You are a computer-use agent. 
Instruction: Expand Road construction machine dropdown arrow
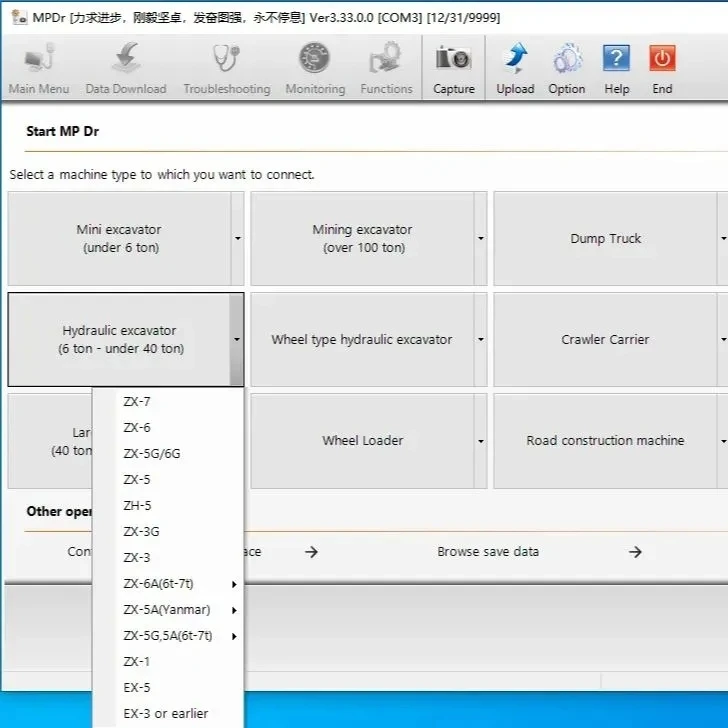(723, 441)
